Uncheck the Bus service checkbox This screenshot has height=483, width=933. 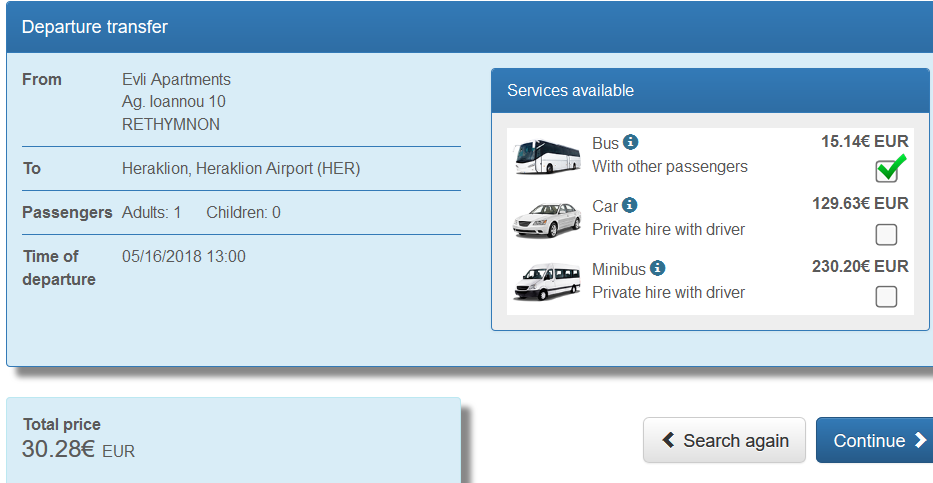click(886, 171)
